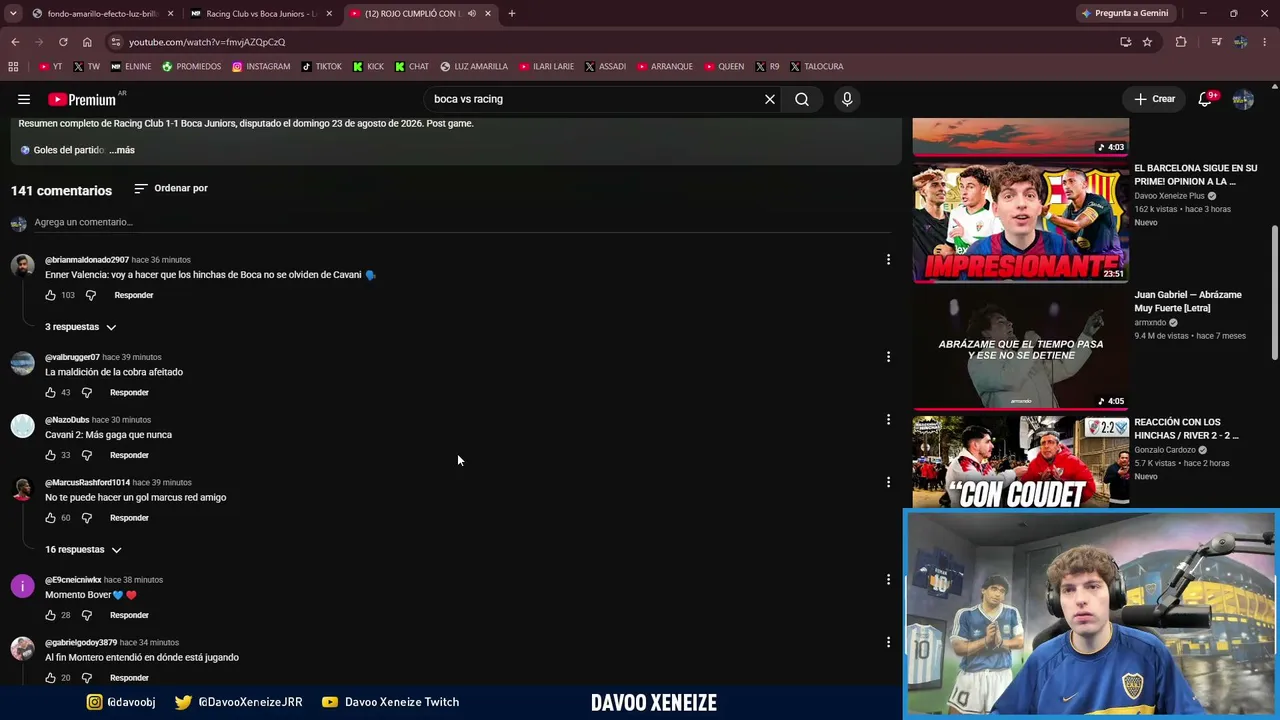The width and height of the screenshot is (1280, 720).
Task: Expand '3 respuestas' replies
Action: [x=80, y=327]
